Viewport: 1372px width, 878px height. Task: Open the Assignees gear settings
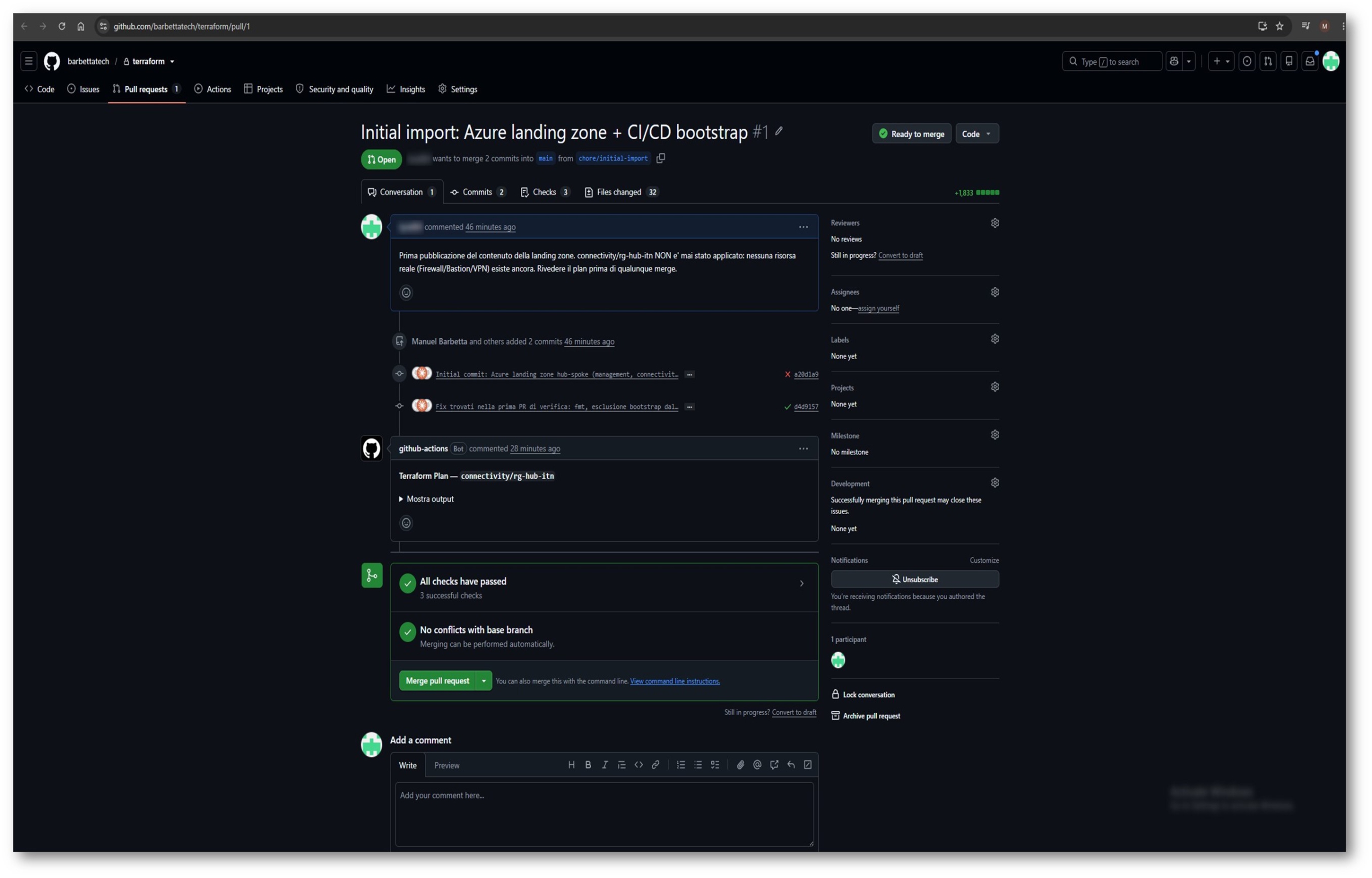point(995,292)
